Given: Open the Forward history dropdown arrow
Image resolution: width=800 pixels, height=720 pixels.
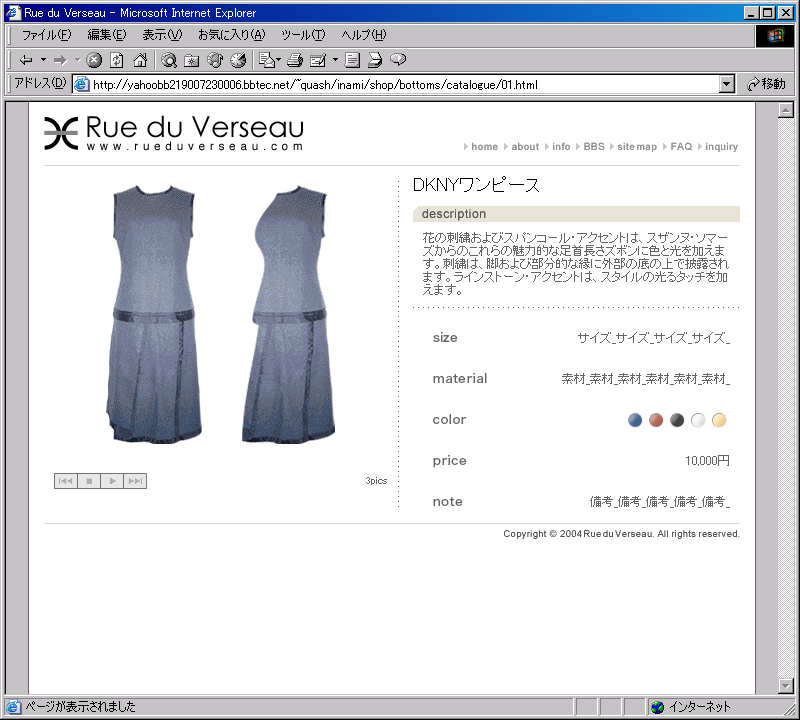Looking at the screenshot, I should [x=78, y=60].
